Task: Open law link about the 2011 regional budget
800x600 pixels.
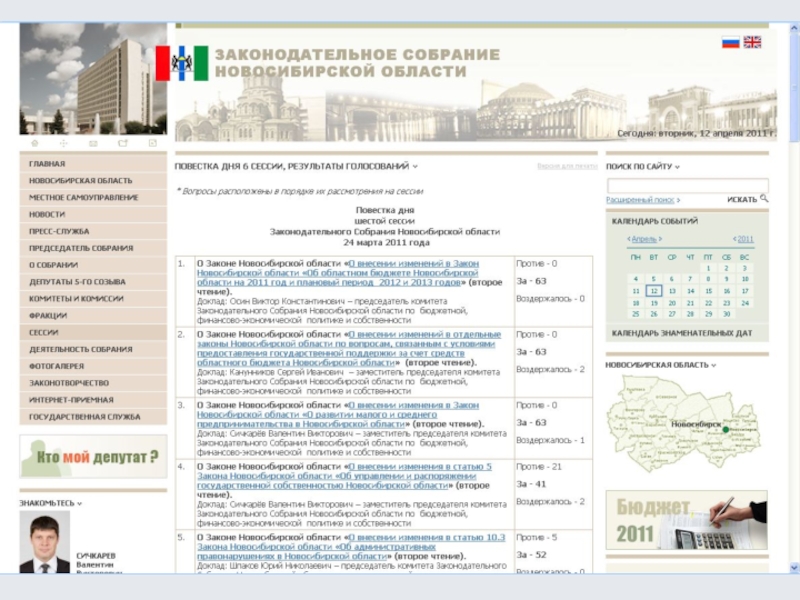Action: coord(338,273)
